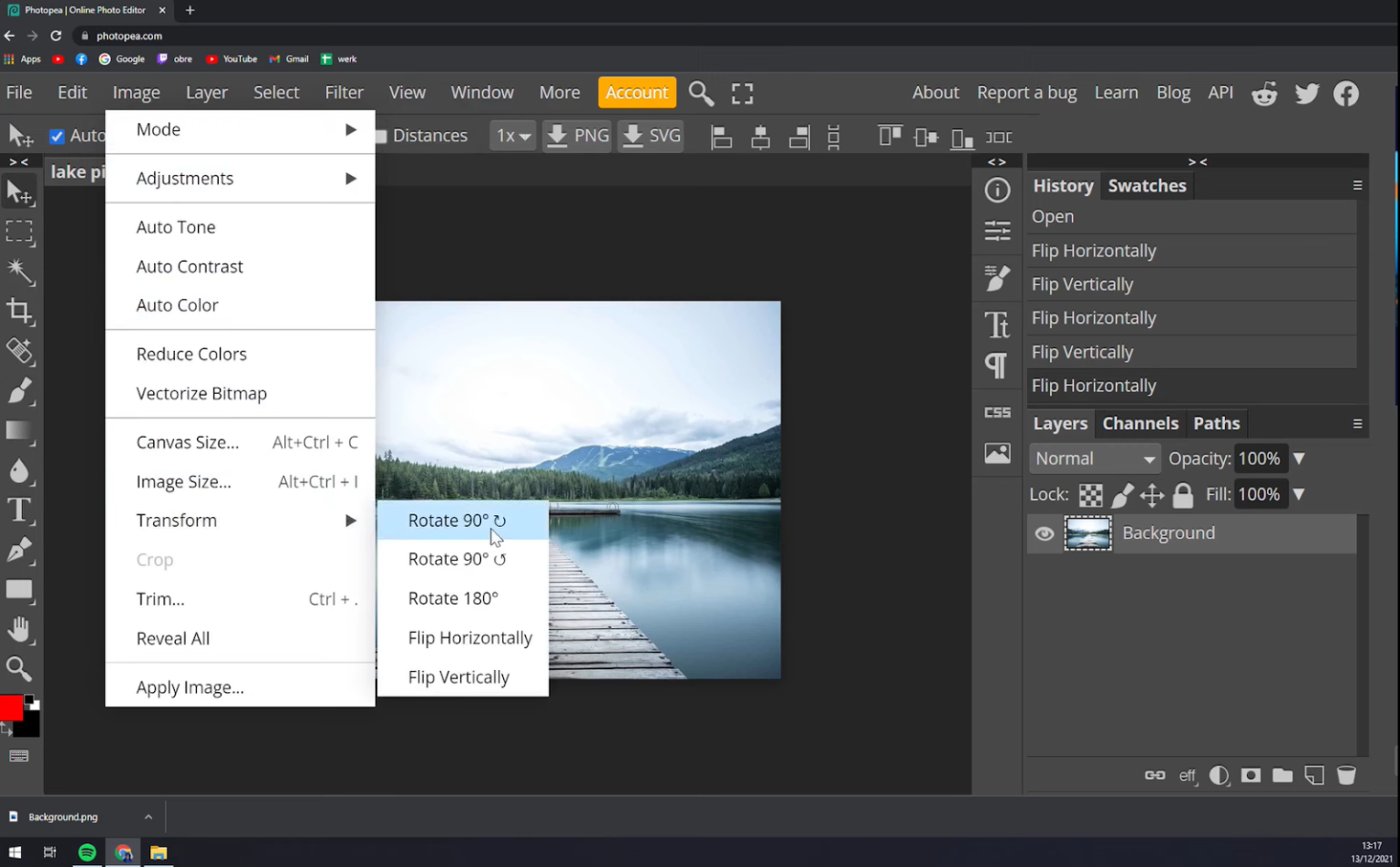Uncheck the Auto checkbox in options bar

click(x=57, y=135)
